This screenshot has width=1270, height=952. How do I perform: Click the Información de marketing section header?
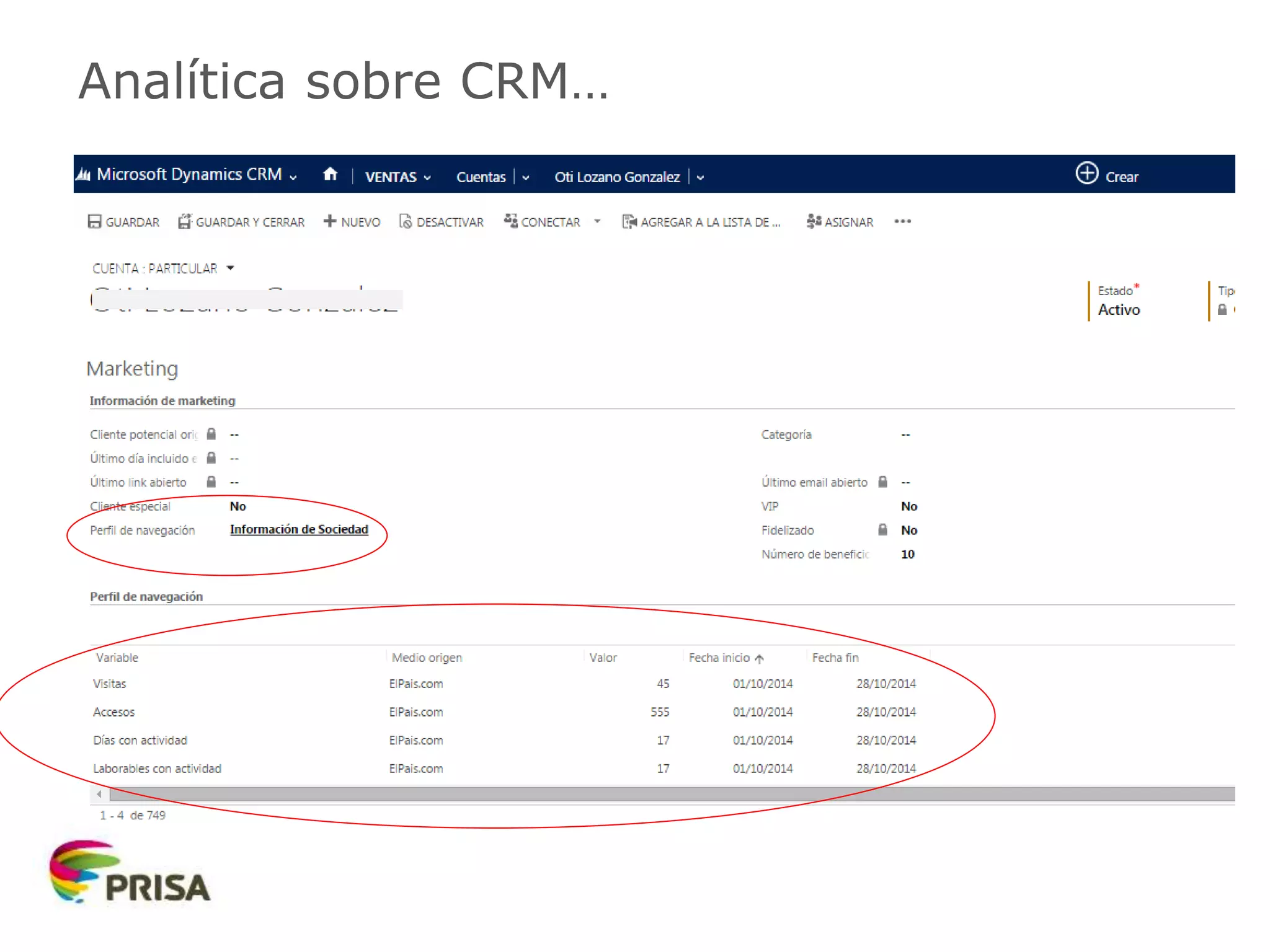(162, 401)
